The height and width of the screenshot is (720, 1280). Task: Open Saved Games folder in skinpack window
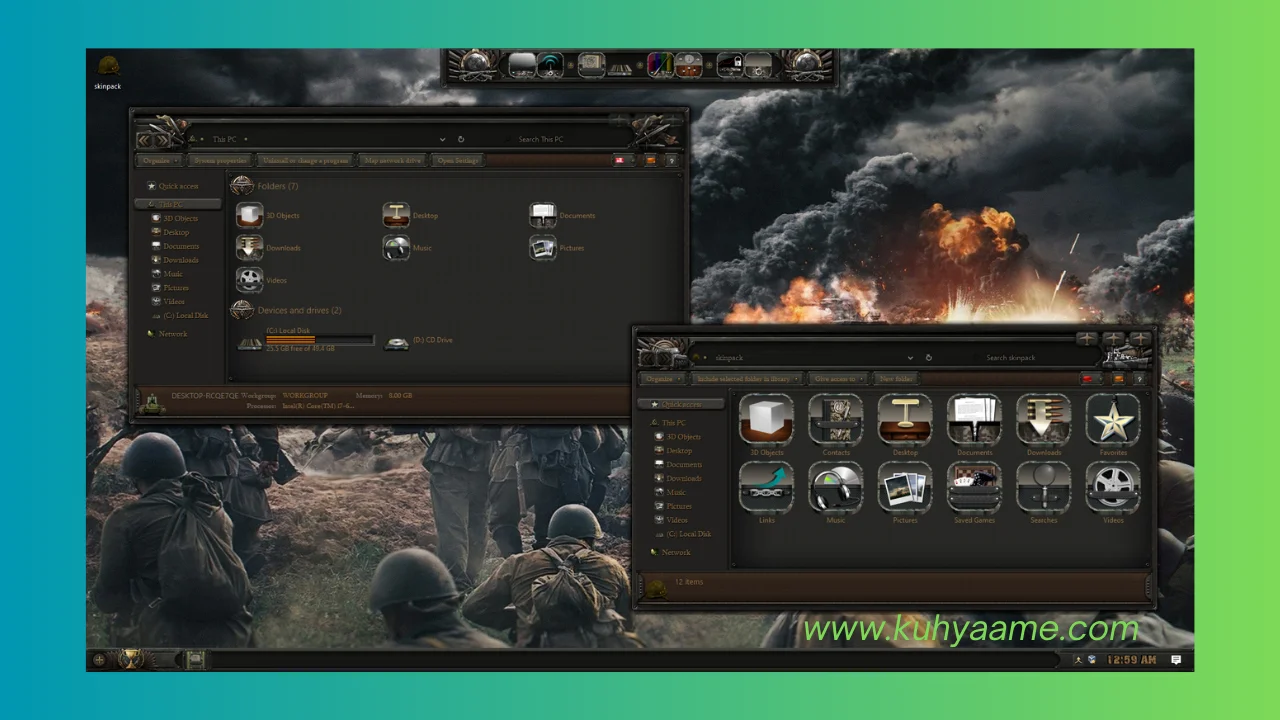coord(974,487)
